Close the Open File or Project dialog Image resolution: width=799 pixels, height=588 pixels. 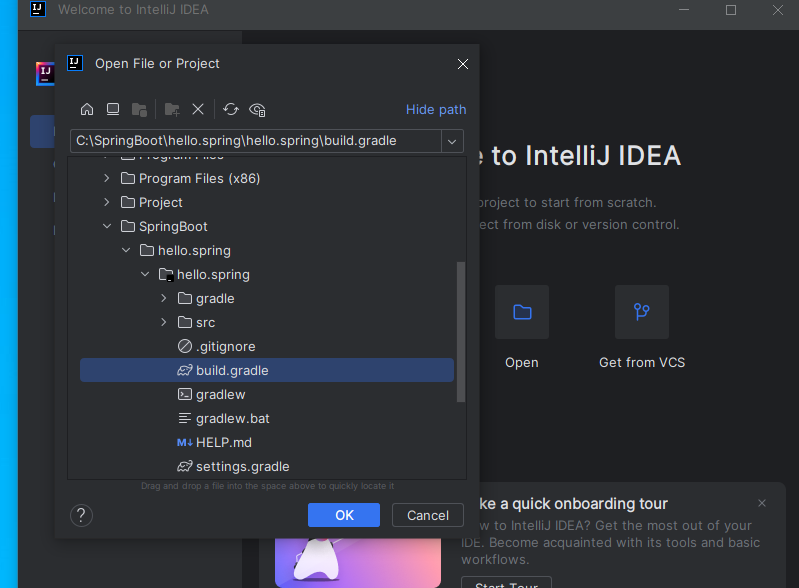(x=463, y=64)
